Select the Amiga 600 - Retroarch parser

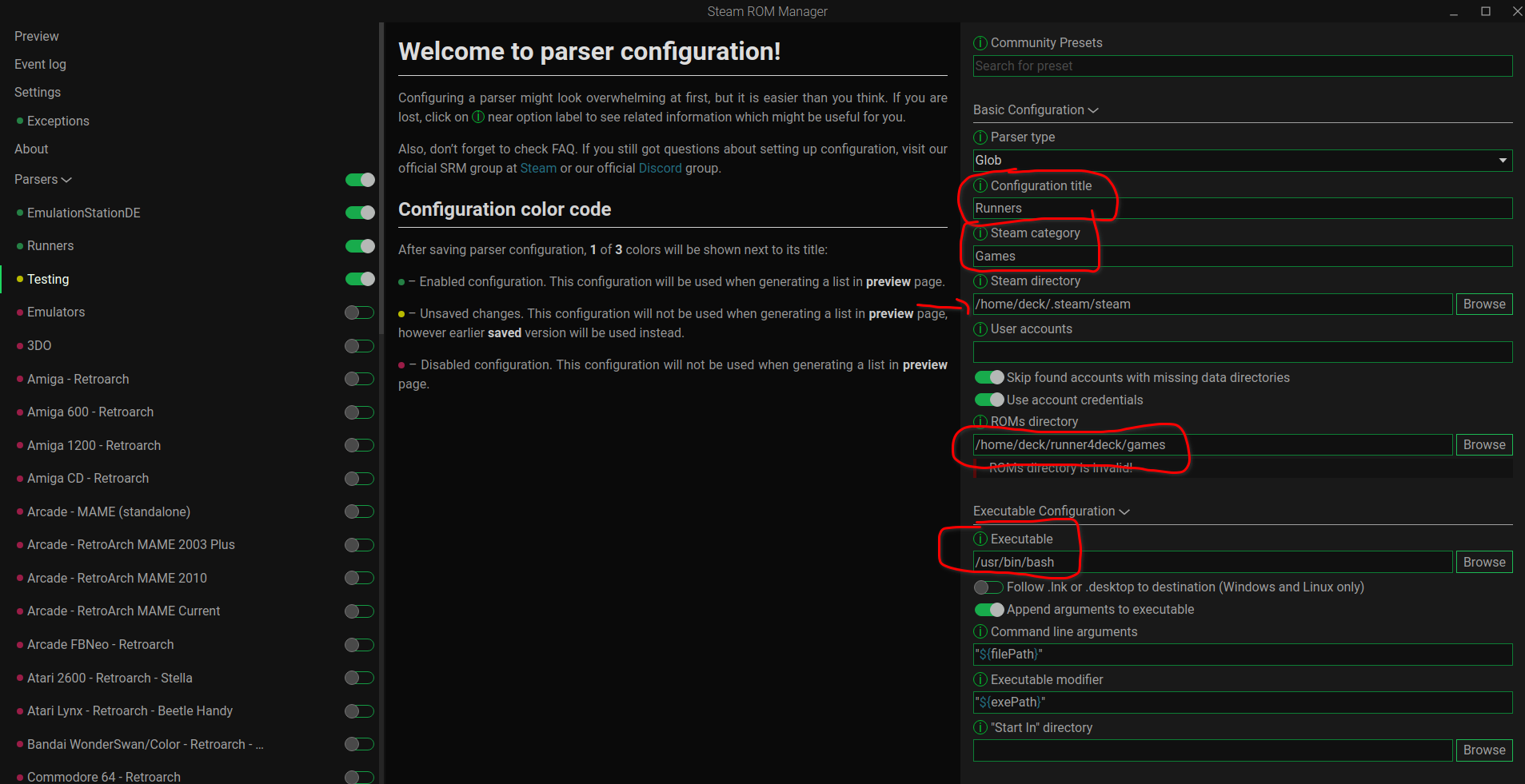pyautogui.click(x=90, y=412)
